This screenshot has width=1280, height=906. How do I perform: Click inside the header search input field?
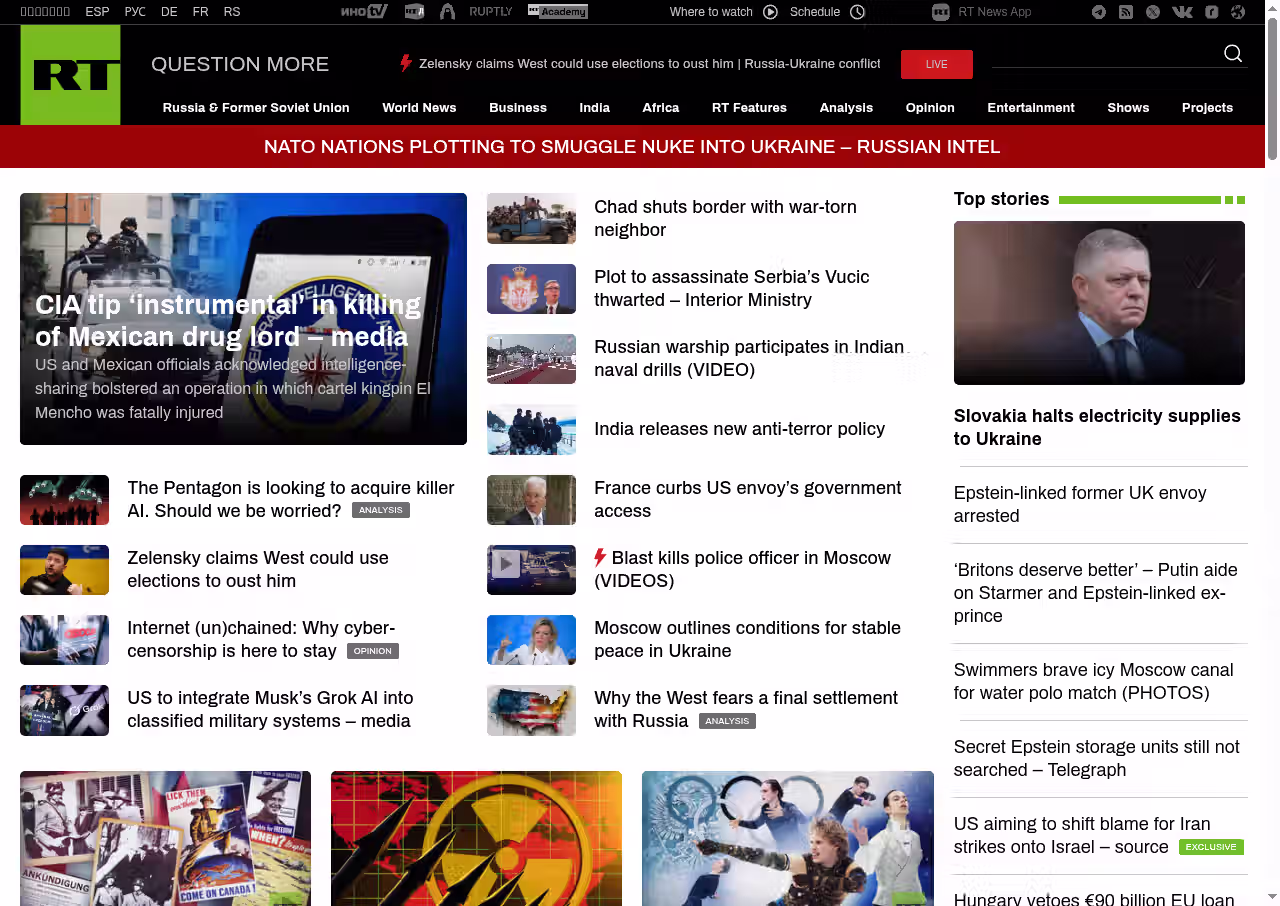point(1100,54)
